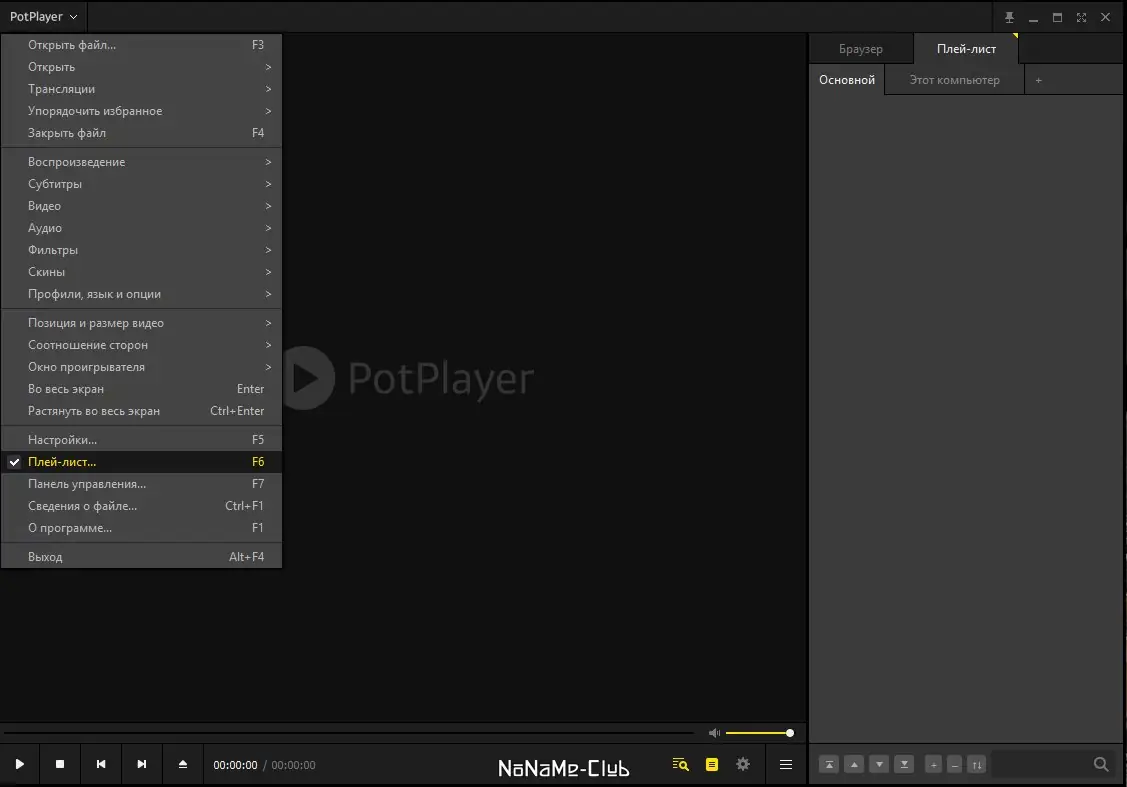Expand the Воспроизведение submenu
Image resolution: width=1127 pixels, height=787 pixels.
point(142,162)
